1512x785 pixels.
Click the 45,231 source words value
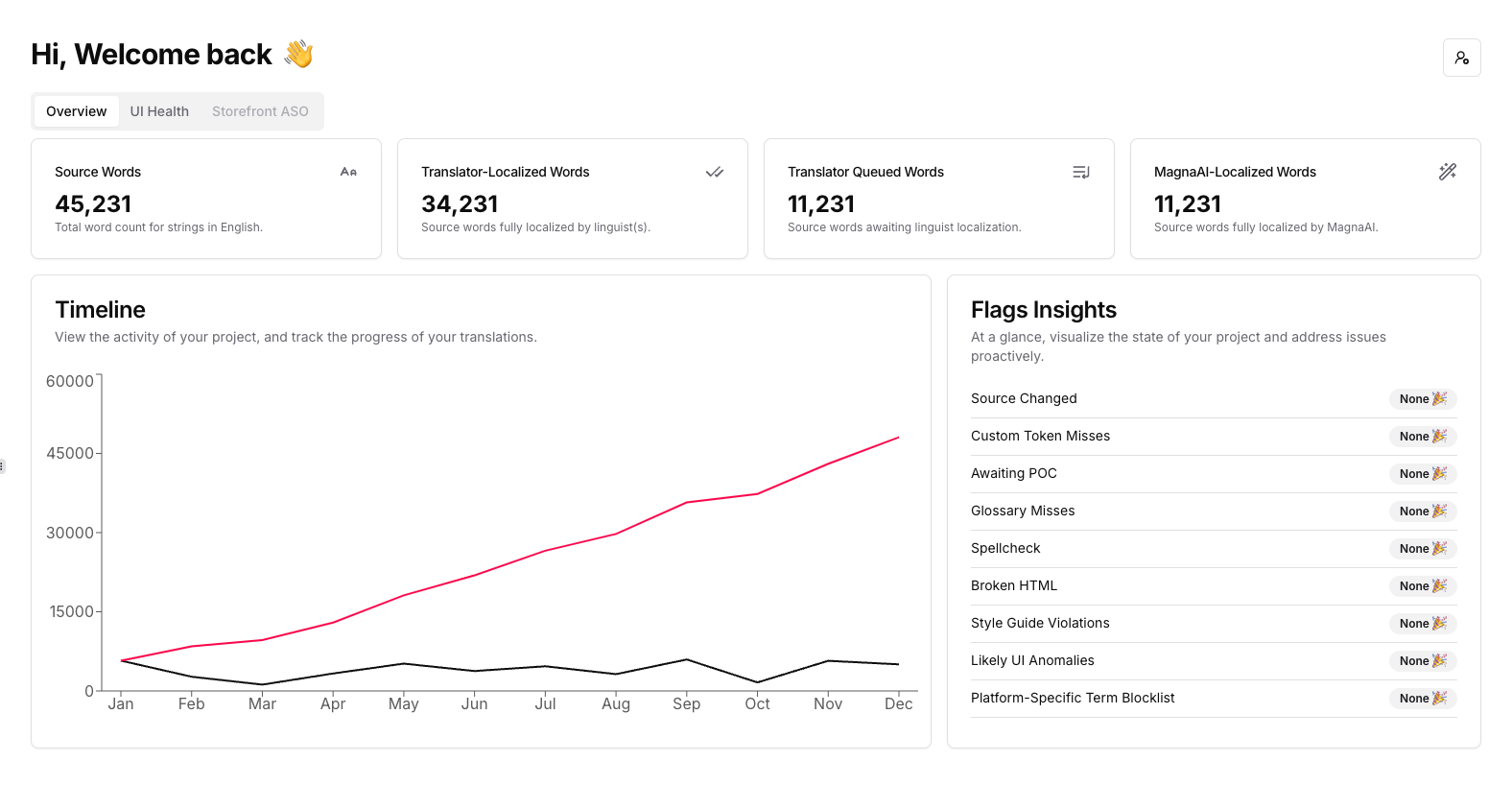[93, 204]
